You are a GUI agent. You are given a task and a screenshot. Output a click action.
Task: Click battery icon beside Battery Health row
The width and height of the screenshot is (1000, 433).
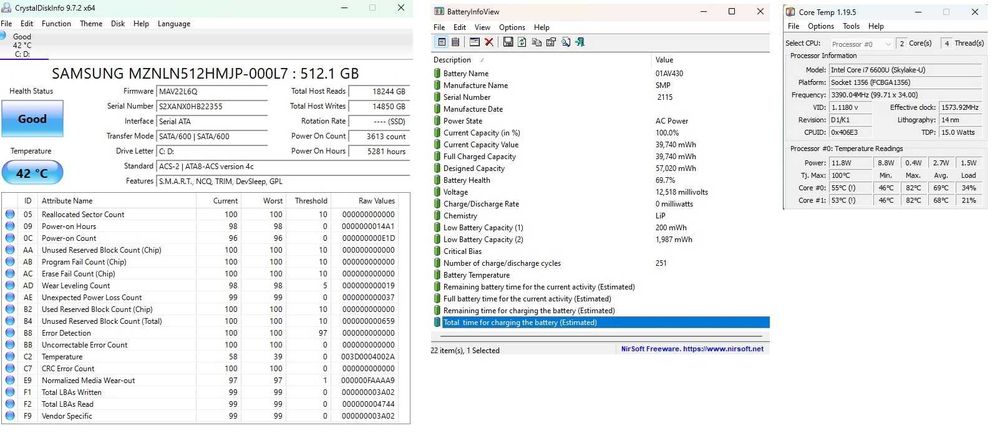(437, 180)
